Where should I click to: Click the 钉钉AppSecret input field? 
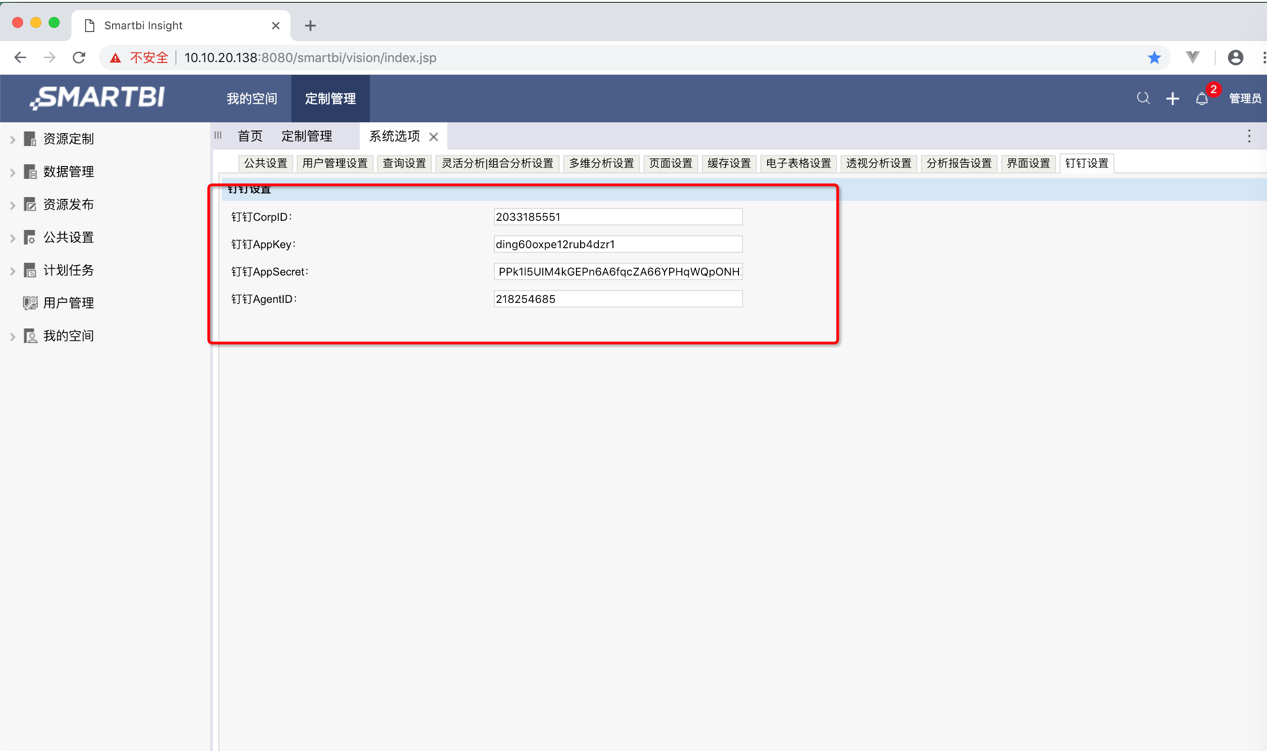click(x=618, y=272)
